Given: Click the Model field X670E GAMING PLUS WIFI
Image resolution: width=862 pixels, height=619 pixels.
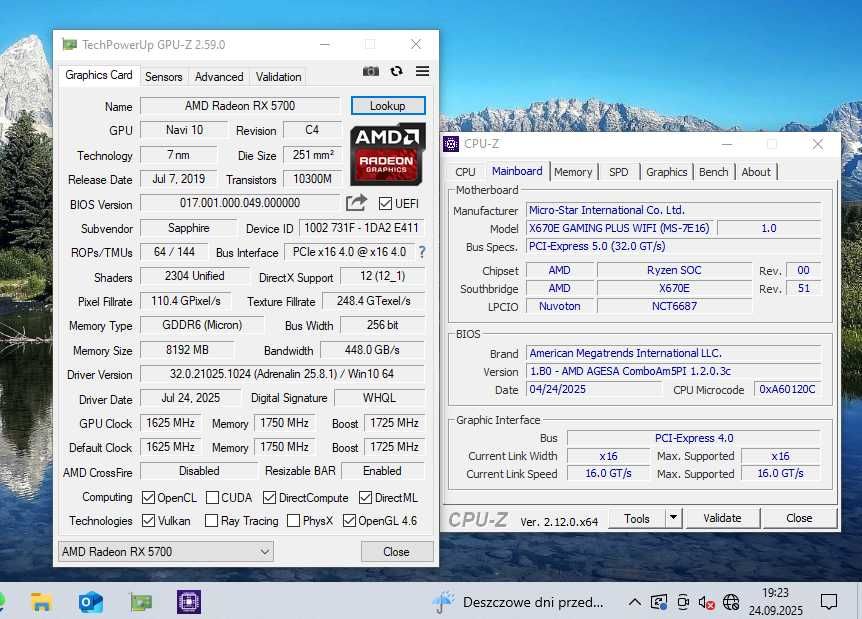Looking at the screenshot, I should [619, 228].
